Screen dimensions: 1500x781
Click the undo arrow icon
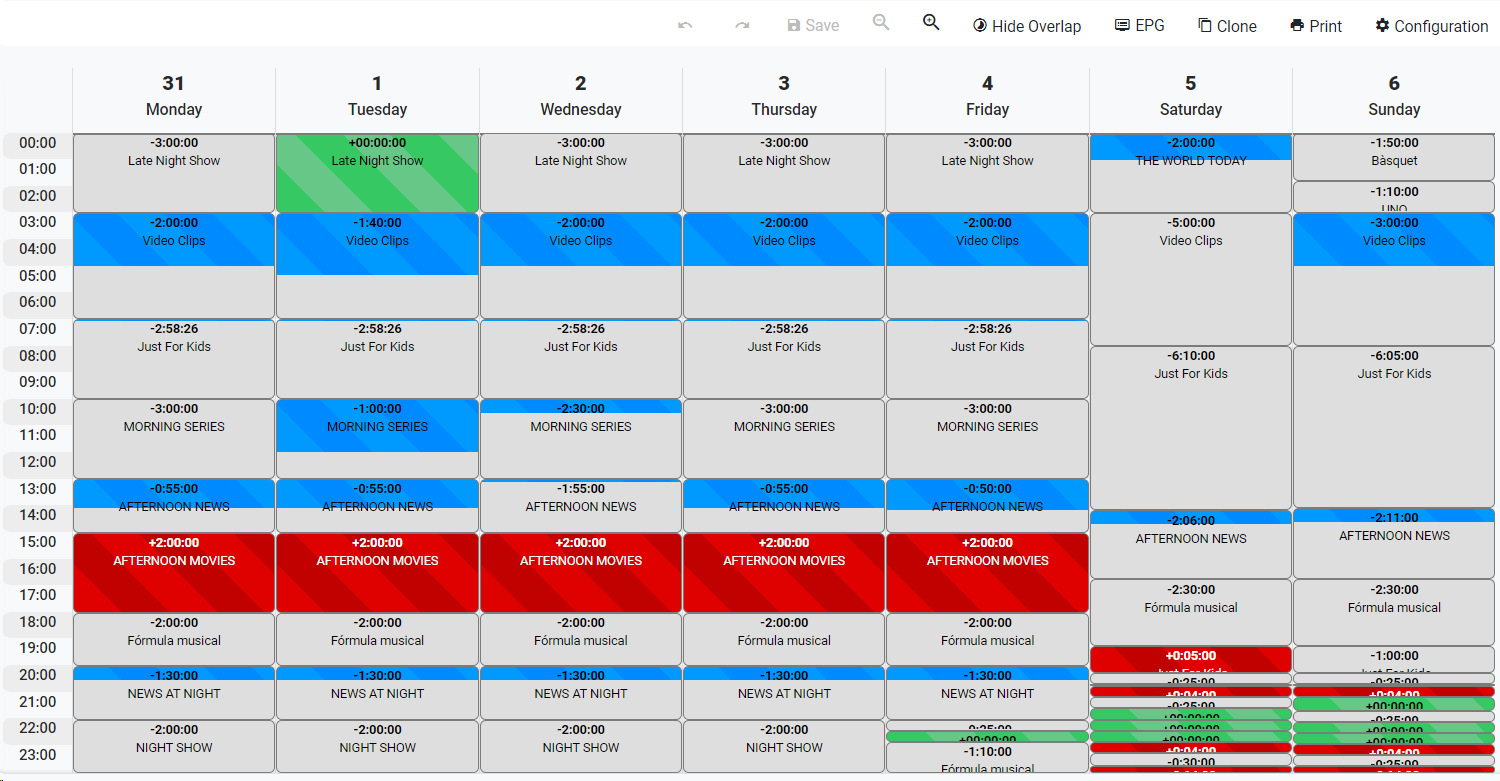(685, 26)
